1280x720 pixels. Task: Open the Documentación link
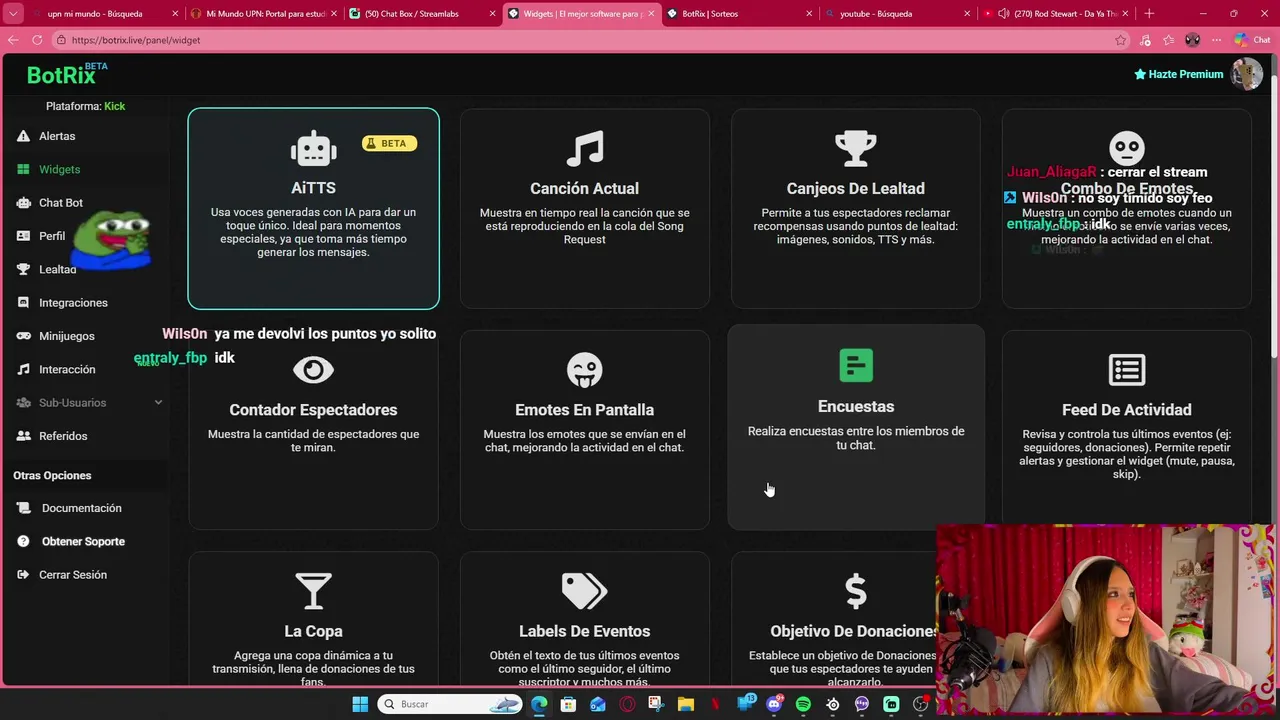[x=81, y=508]
